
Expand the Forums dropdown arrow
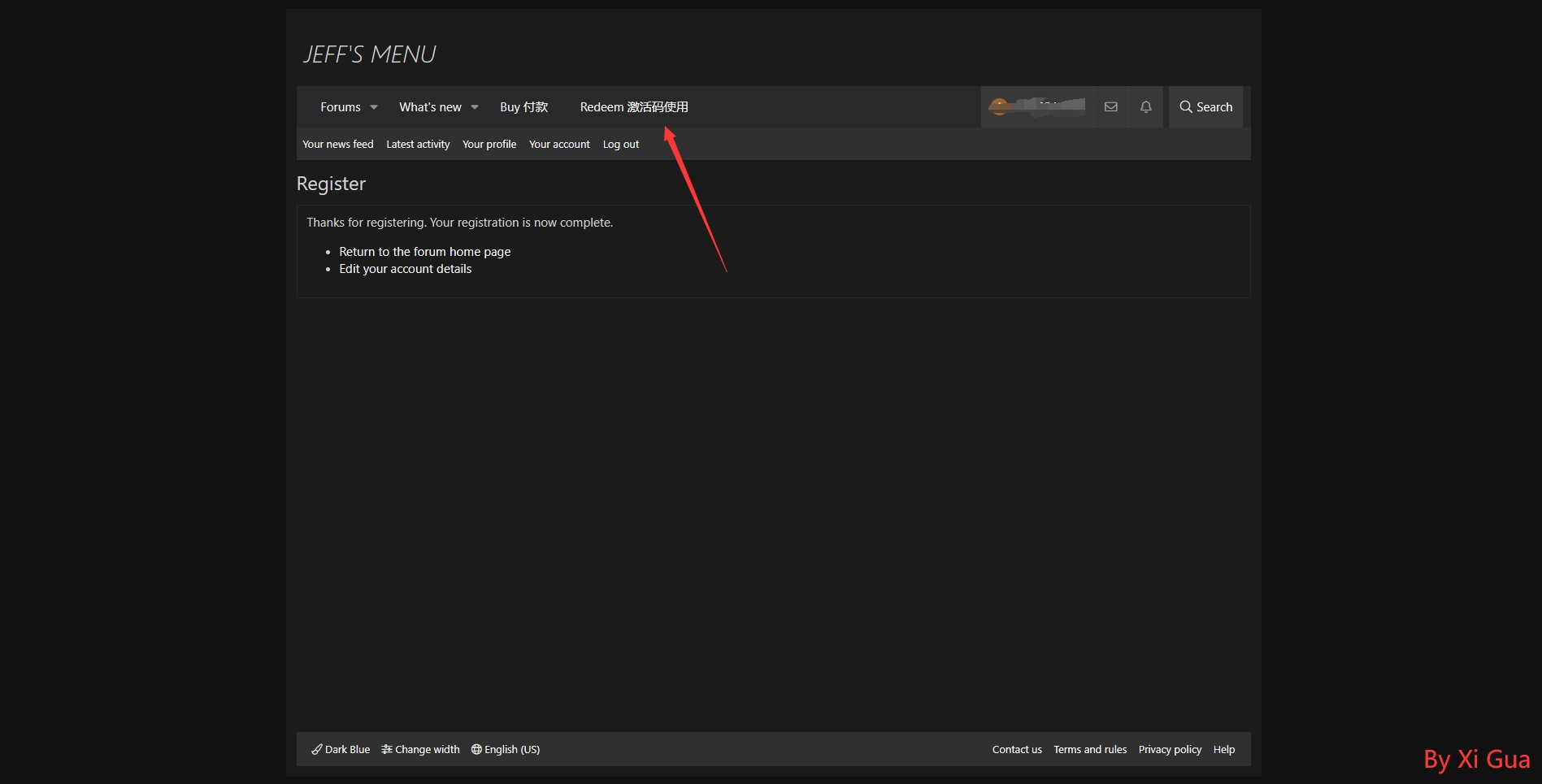pos(374,107)
